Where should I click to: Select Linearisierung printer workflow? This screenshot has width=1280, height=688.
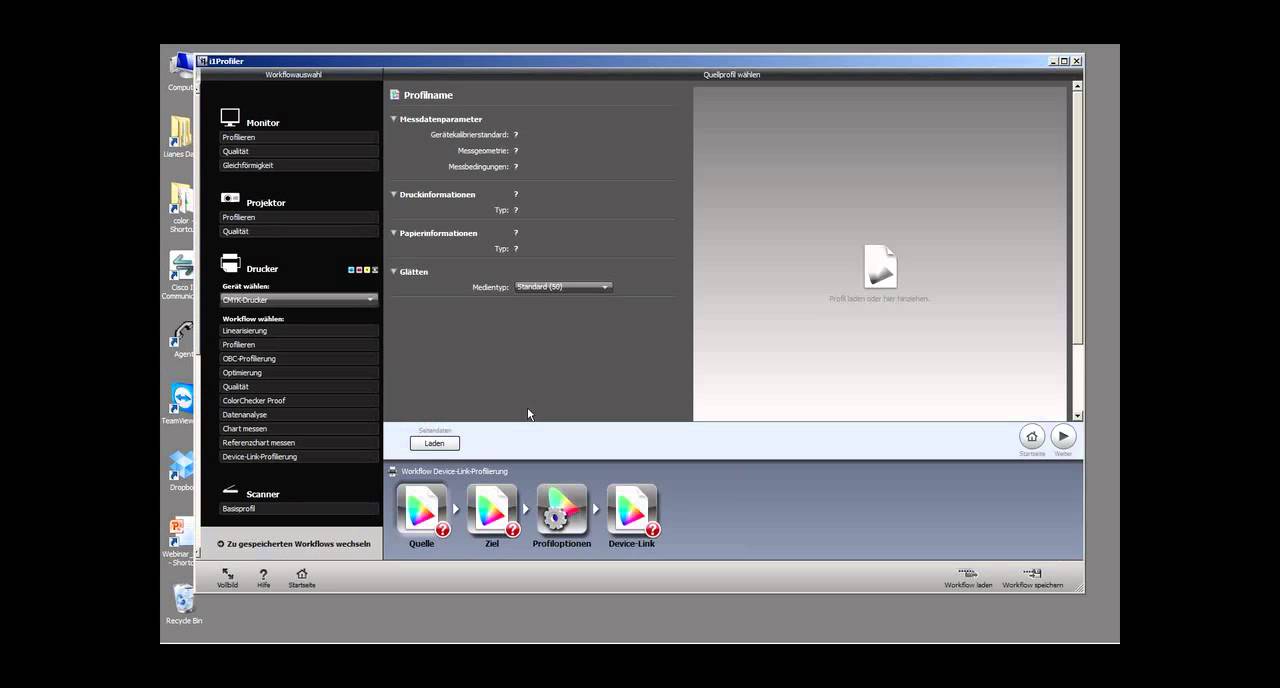tap(299, 330)
